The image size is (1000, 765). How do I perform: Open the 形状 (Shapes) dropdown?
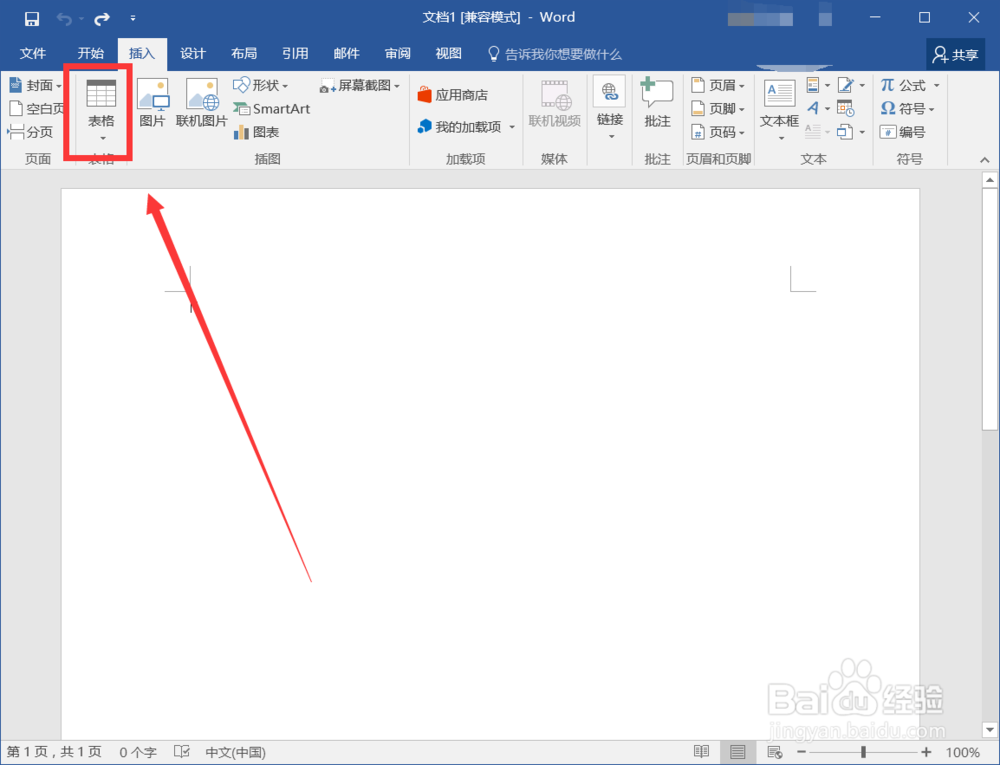pyautogui.click(x=260, y=85)
